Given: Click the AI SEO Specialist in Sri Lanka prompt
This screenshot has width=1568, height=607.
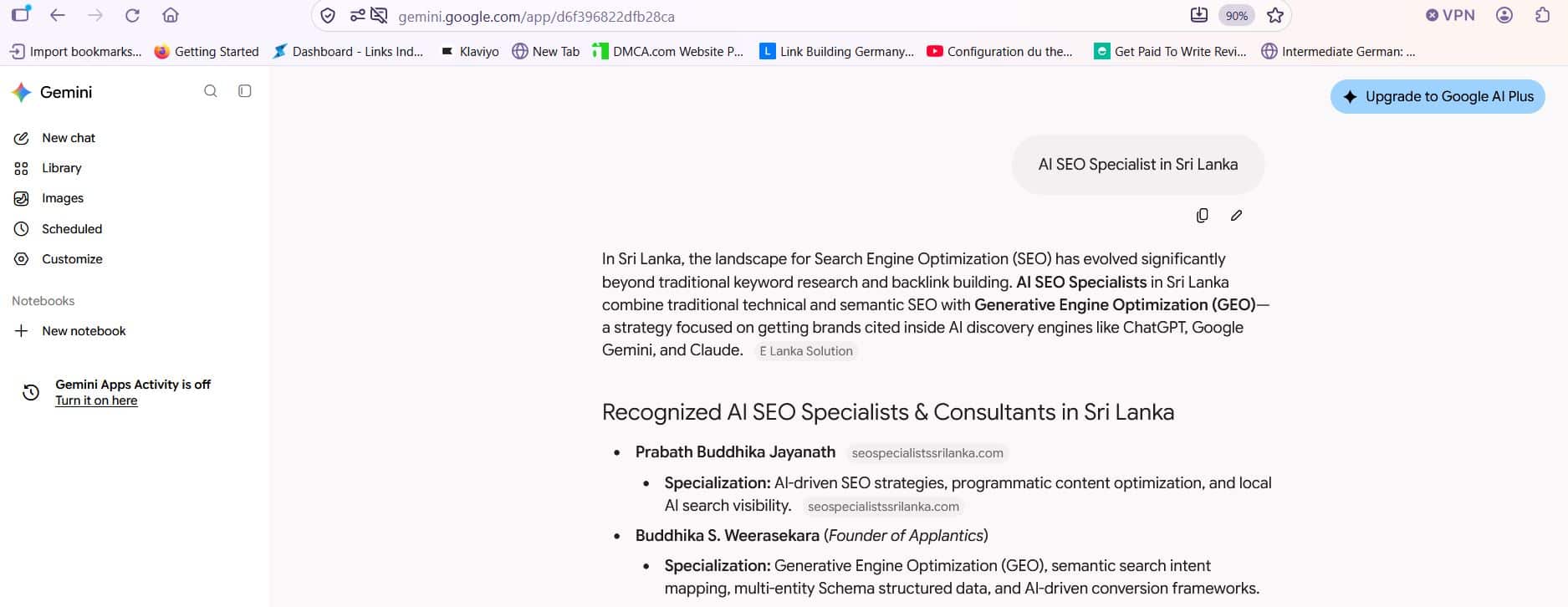Looking at the screenshot, I should [x=1138, y=165].
